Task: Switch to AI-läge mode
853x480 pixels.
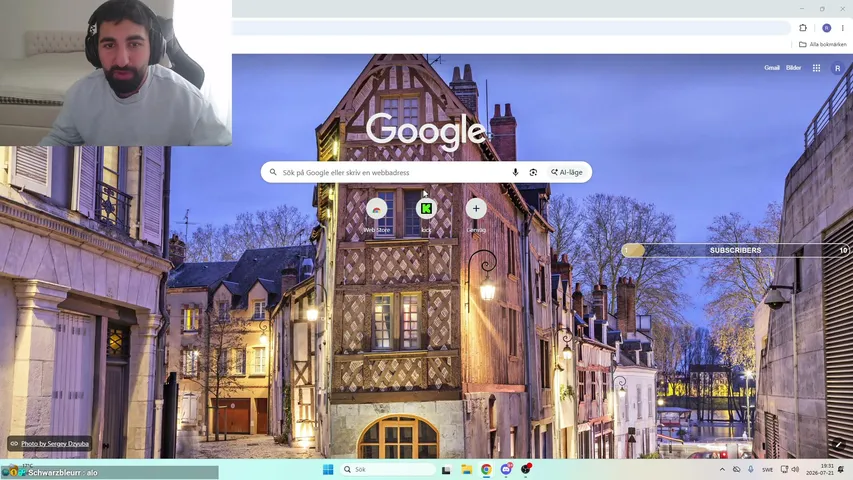Action: click(566, 172)
